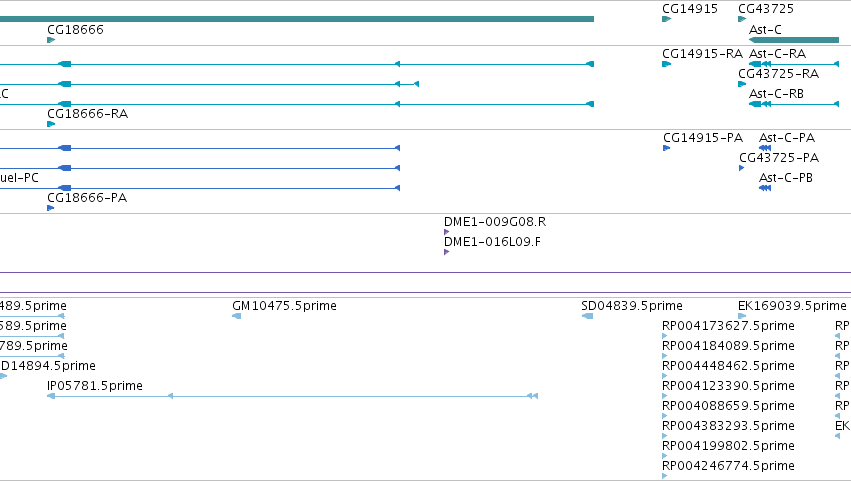Viewport: 851px width, 481px height.
Task: Click the arrow glyph below SD04839.5prime
Action: pos(587,316)
